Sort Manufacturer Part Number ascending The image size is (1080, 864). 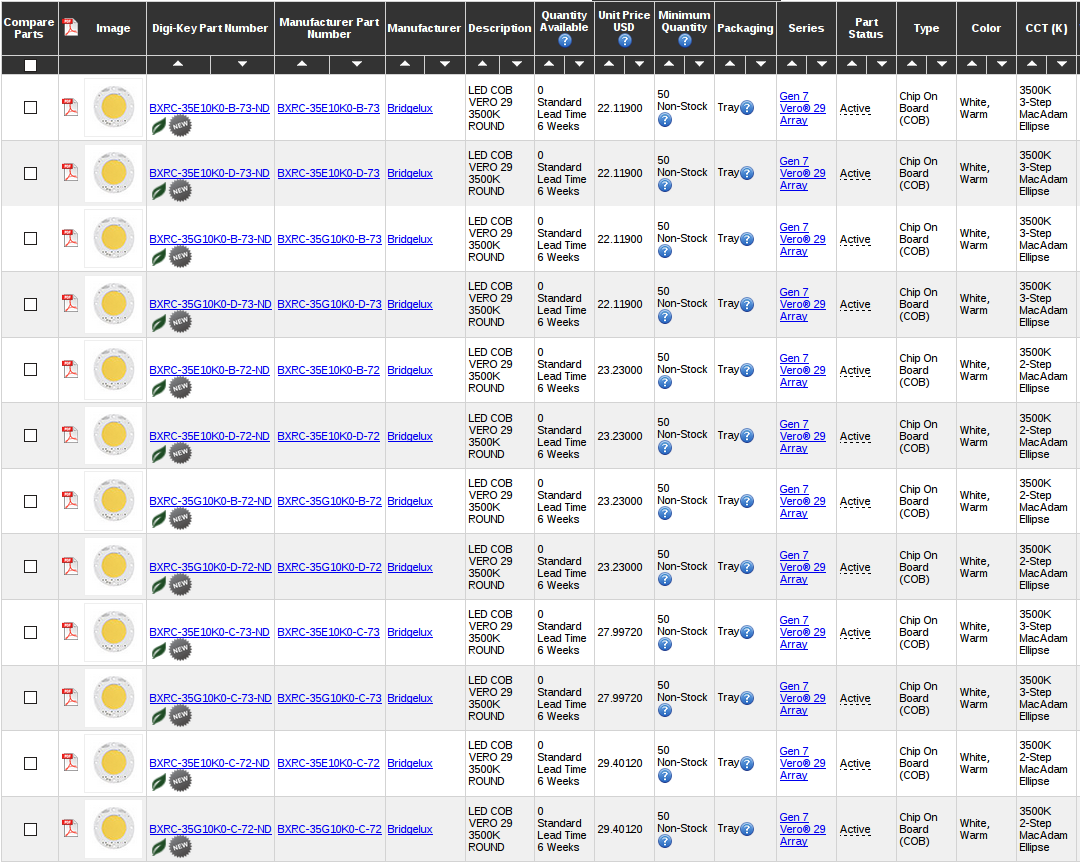[302, 64]
